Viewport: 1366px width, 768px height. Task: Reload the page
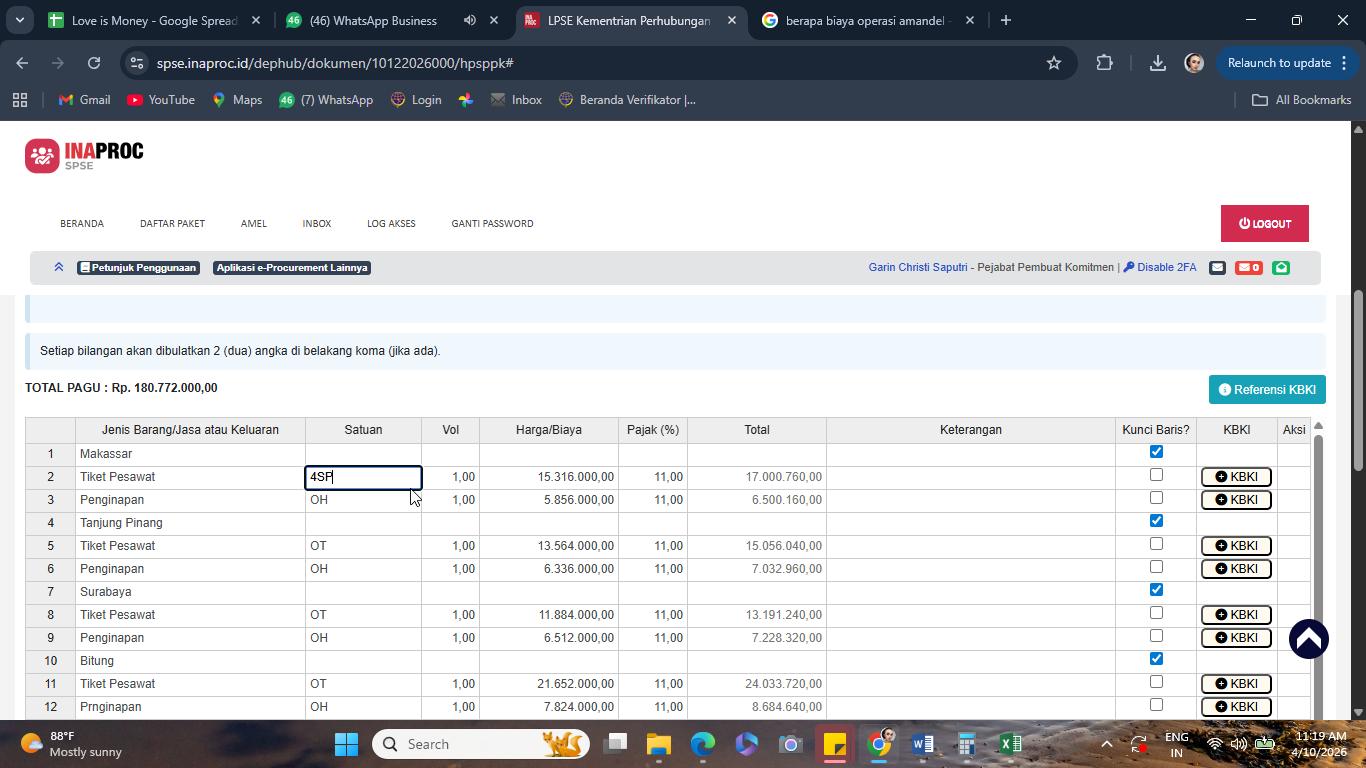(94, 63)
